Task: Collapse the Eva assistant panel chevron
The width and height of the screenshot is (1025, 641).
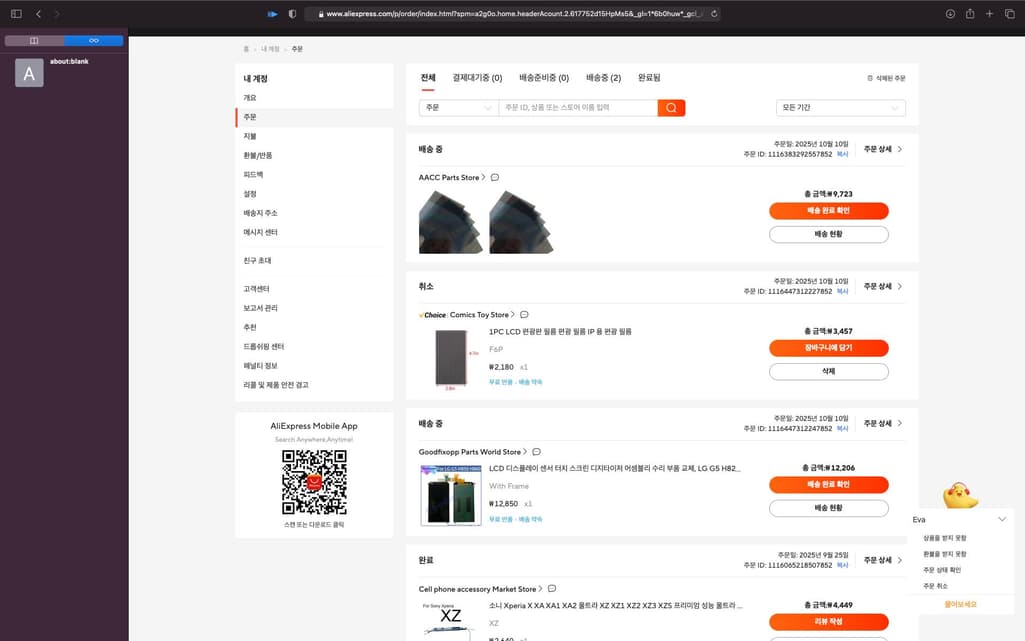Action: (1002, 519)
